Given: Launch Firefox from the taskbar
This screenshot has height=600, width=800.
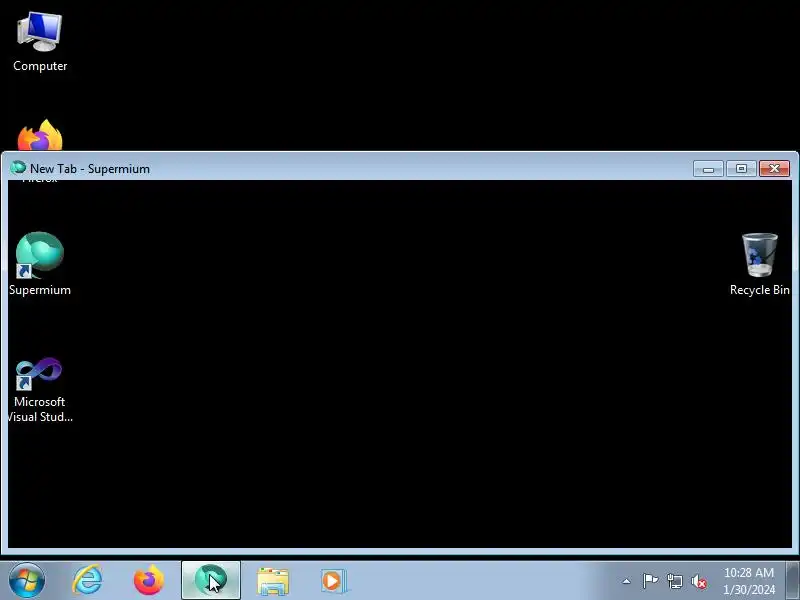Looking at the screenshot, I should click(x=149, y=580).
